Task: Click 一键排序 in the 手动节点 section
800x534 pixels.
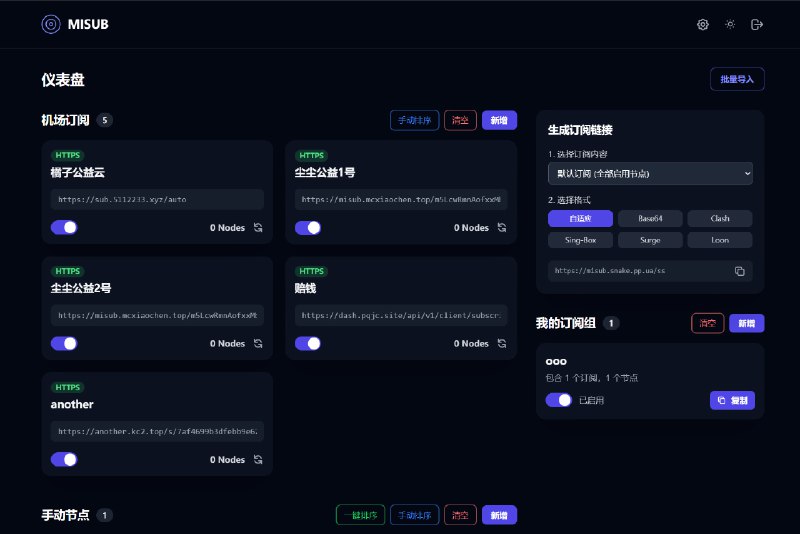Action: coord(360,515)
